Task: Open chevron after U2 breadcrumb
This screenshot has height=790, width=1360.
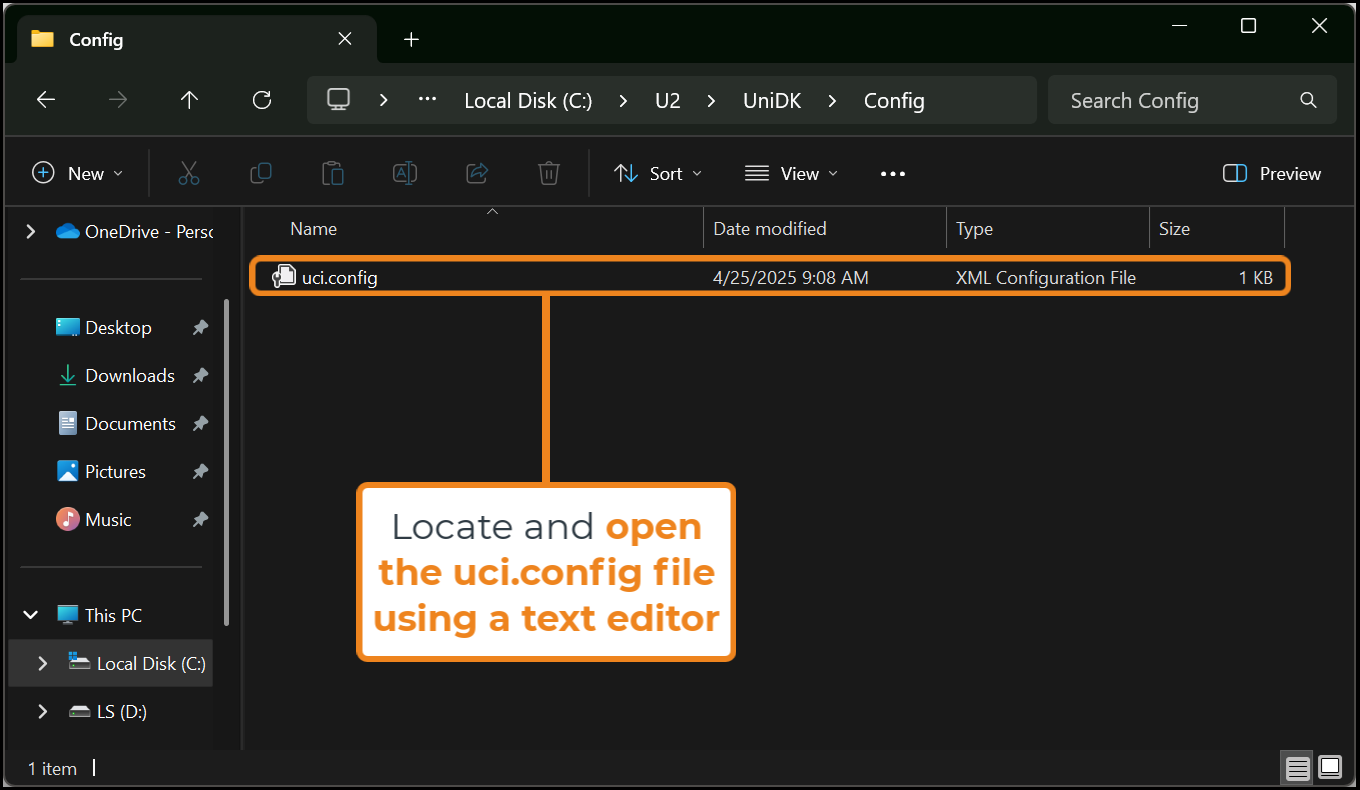Action: click(712, 100)
